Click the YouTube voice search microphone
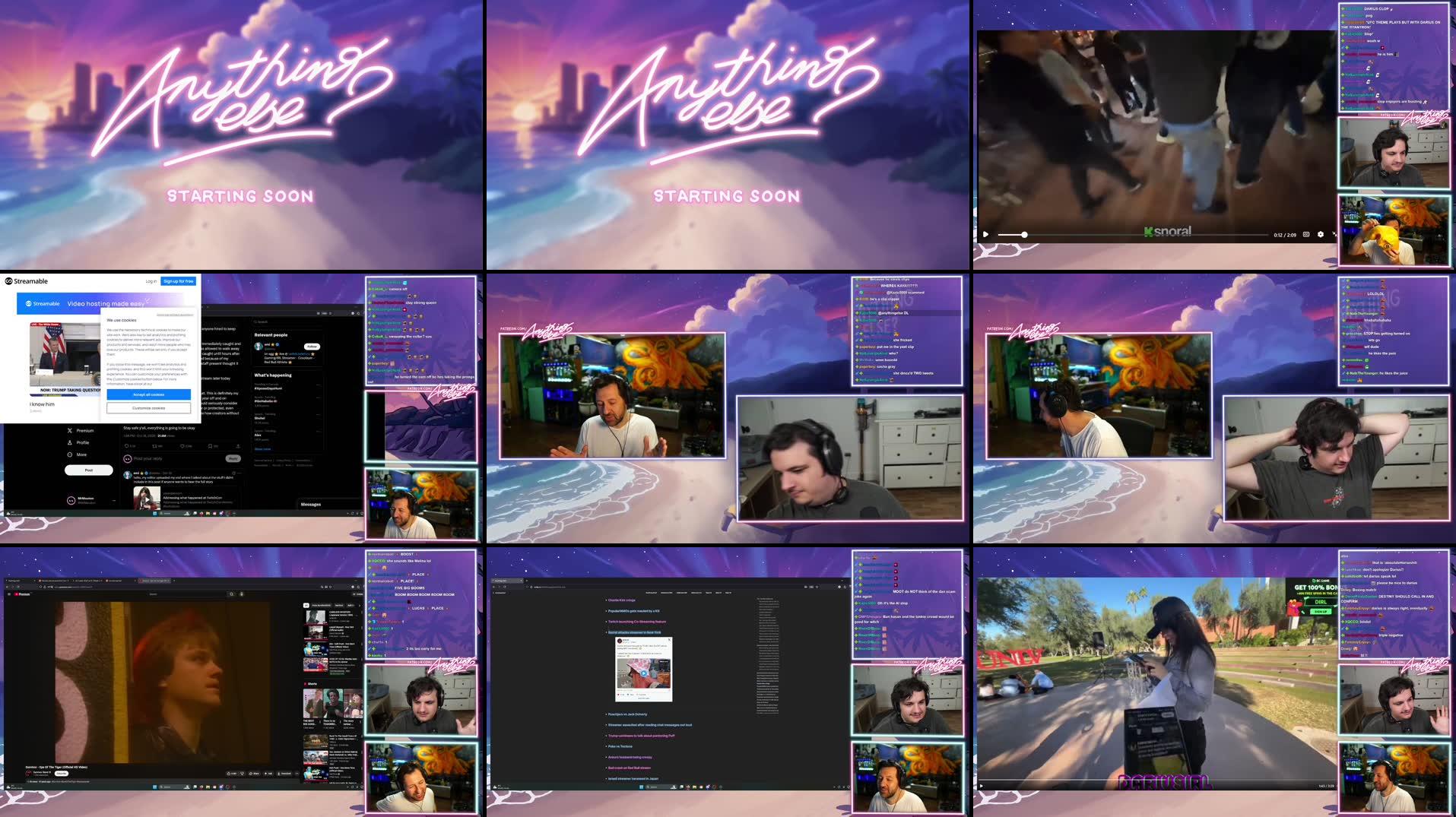 (x=242, y=594)
